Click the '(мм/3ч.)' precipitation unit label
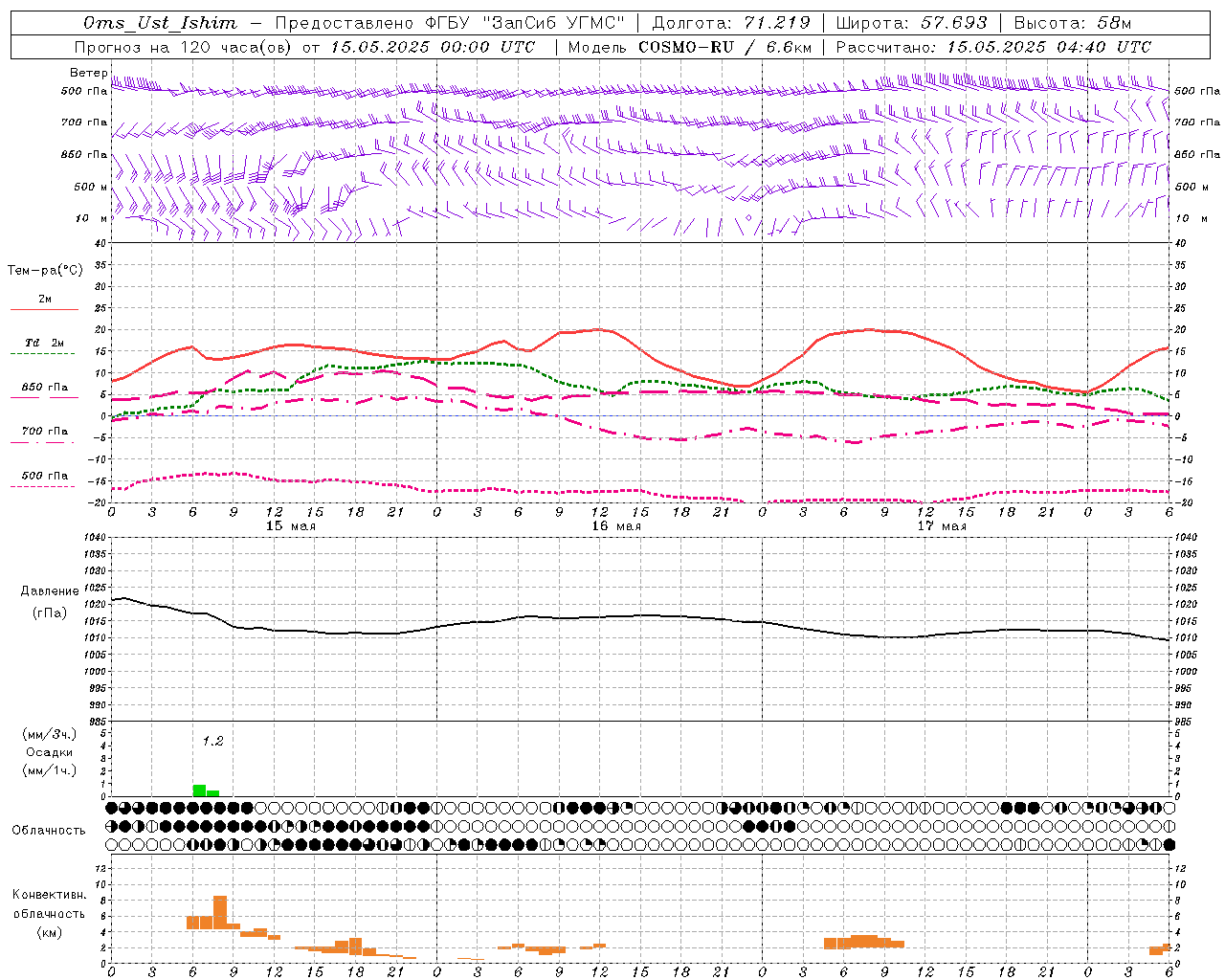This screenshot has height=980, width=1225. (50, 734)
